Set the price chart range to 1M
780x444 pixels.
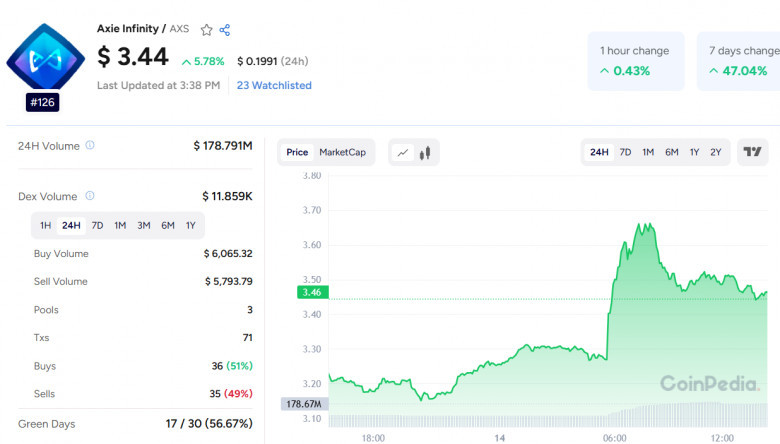pyautogui.click(x=648, y=152)
